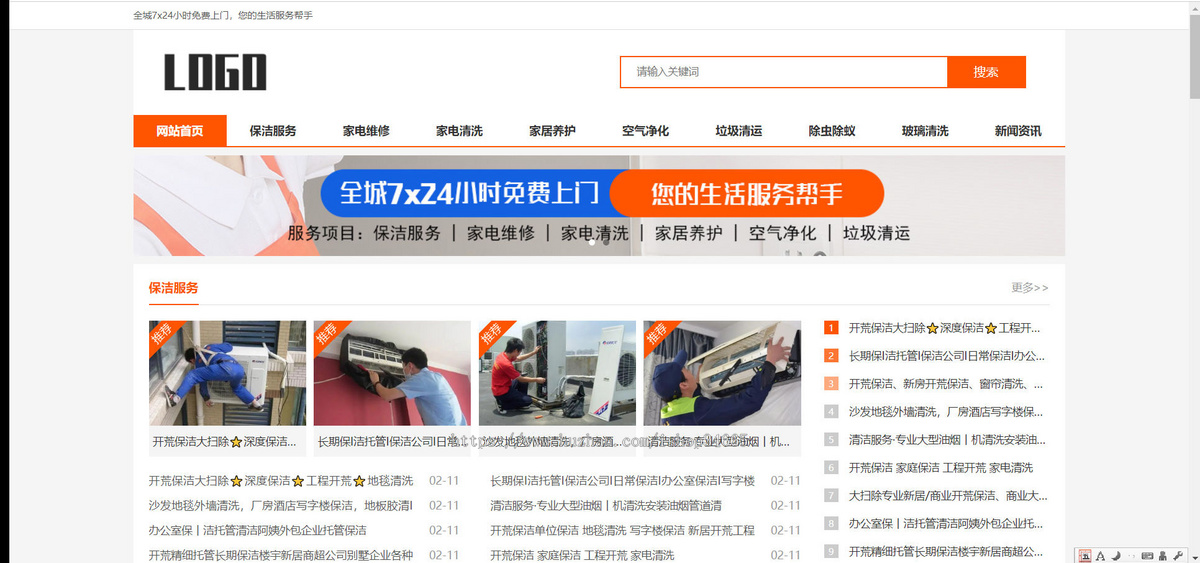The height and width of the screenshot is (563, 1200).
Task: Click the orange 搜索 button
Action: coord(986,72)
